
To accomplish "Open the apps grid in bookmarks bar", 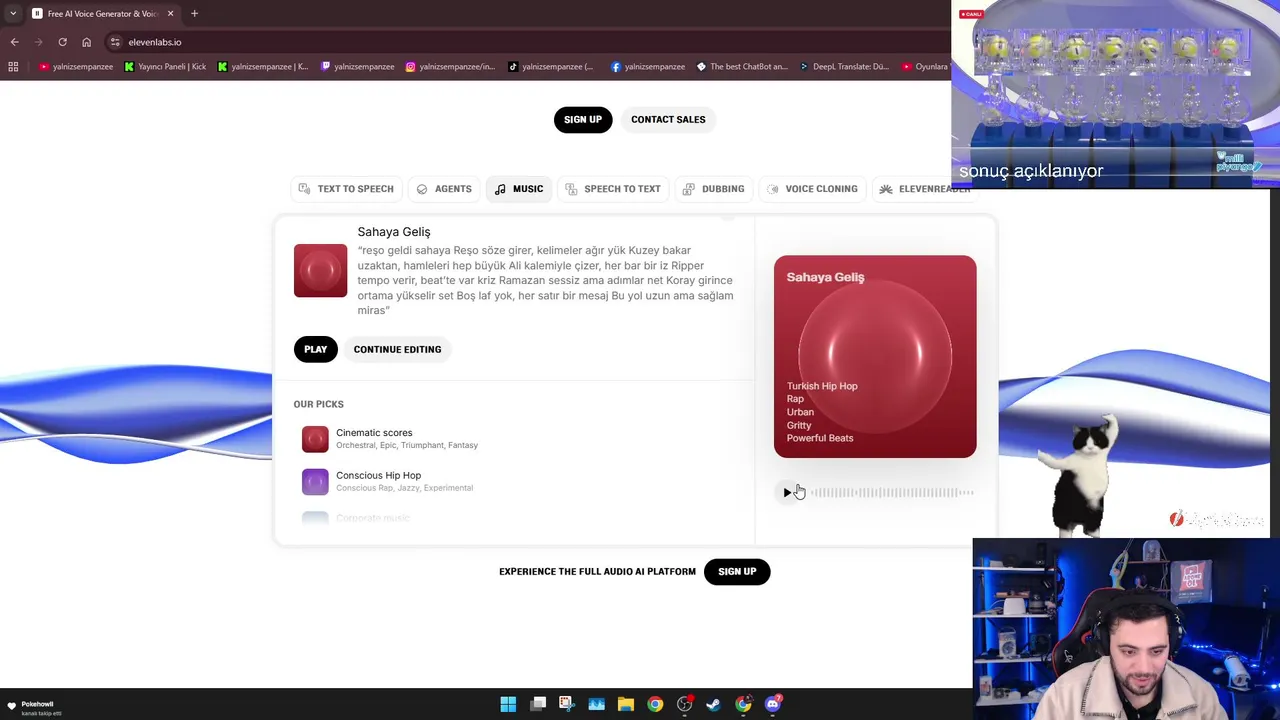I will click(13, 67).
